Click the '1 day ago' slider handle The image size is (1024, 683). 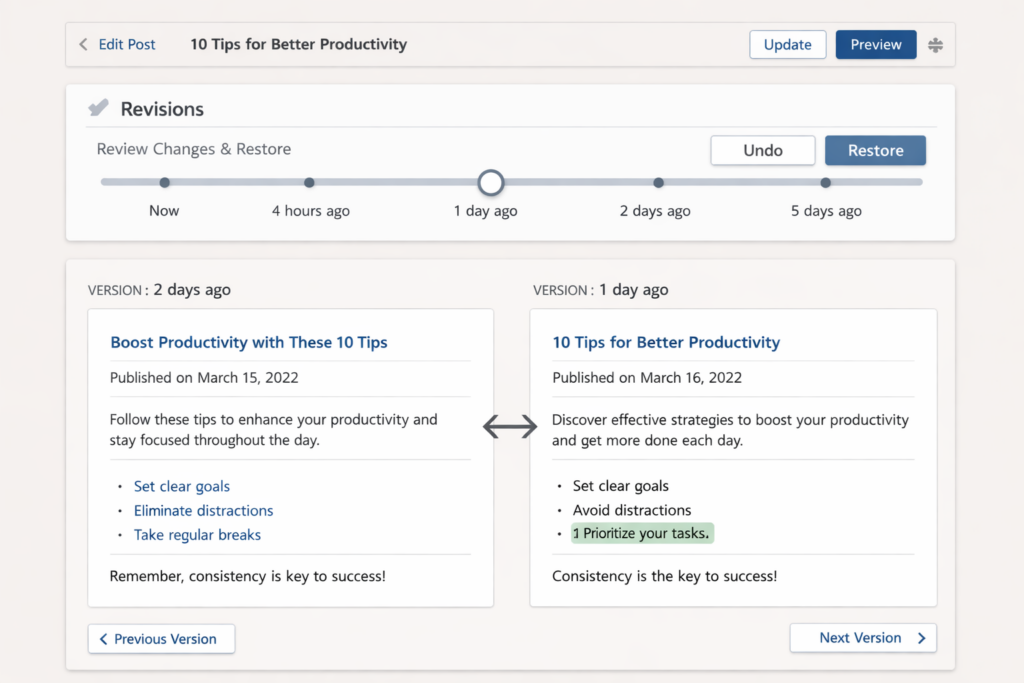pos(490,183)
